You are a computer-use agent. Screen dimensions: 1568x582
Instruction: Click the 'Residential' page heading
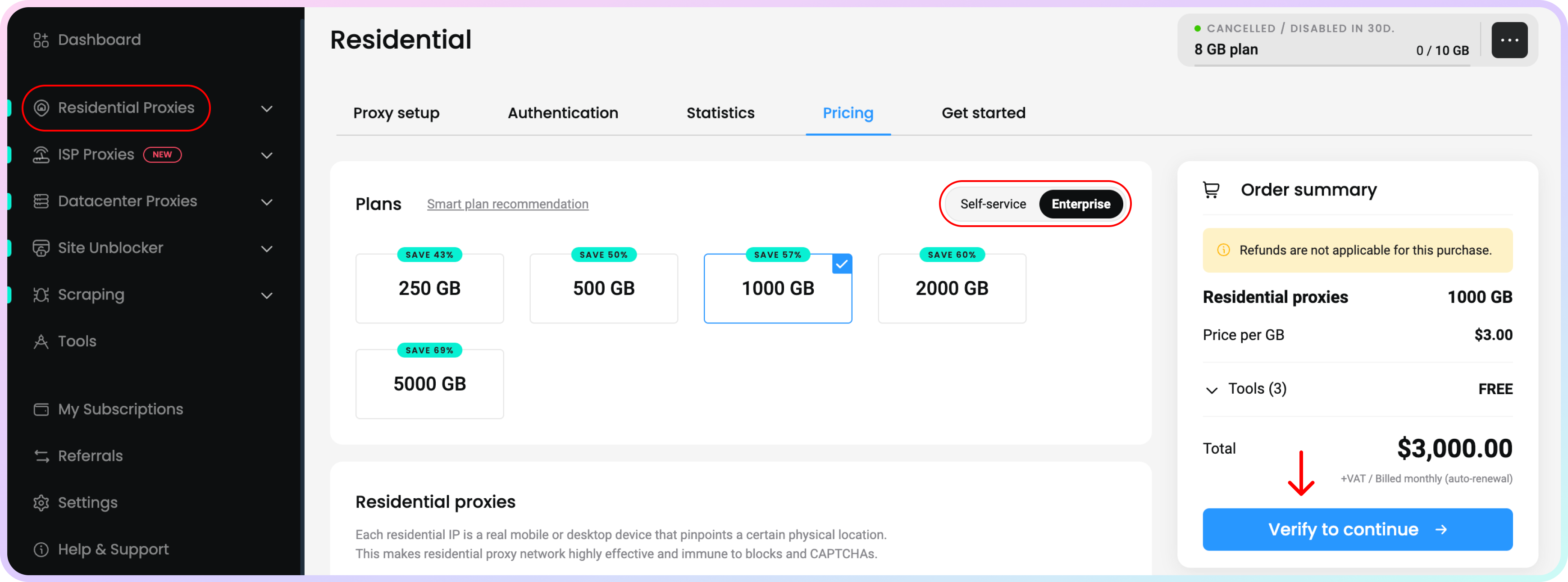pyautogui.click(x=400, y=40)
